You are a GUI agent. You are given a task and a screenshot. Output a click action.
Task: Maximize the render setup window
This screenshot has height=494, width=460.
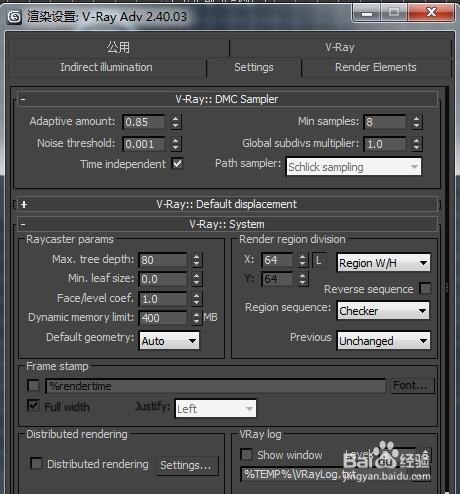click(394, 14)
